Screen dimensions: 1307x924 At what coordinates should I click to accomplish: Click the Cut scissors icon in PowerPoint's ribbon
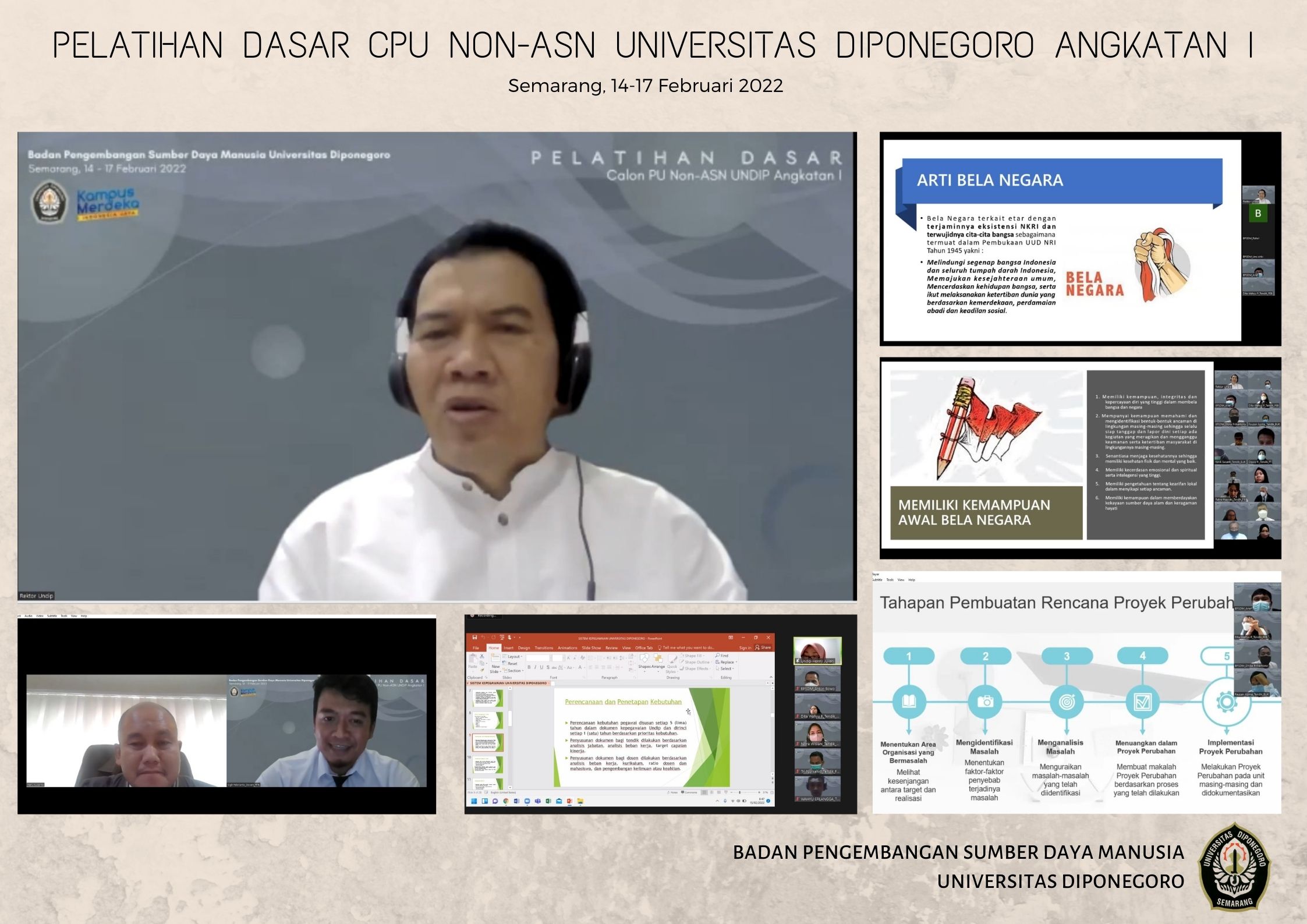point(482,656)
